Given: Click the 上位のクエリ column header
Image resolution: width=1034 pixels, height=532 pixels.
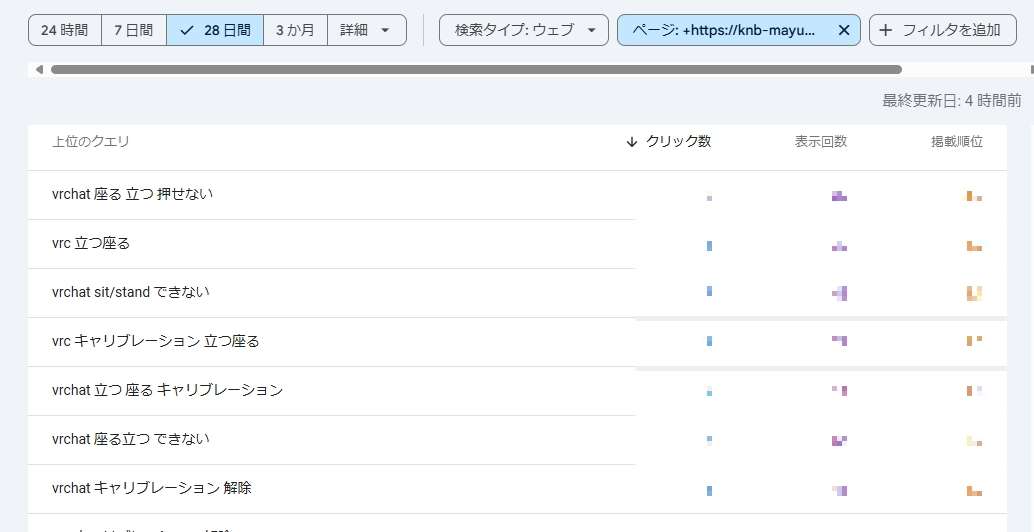Looking at the screenshot, I should (91, 142).
